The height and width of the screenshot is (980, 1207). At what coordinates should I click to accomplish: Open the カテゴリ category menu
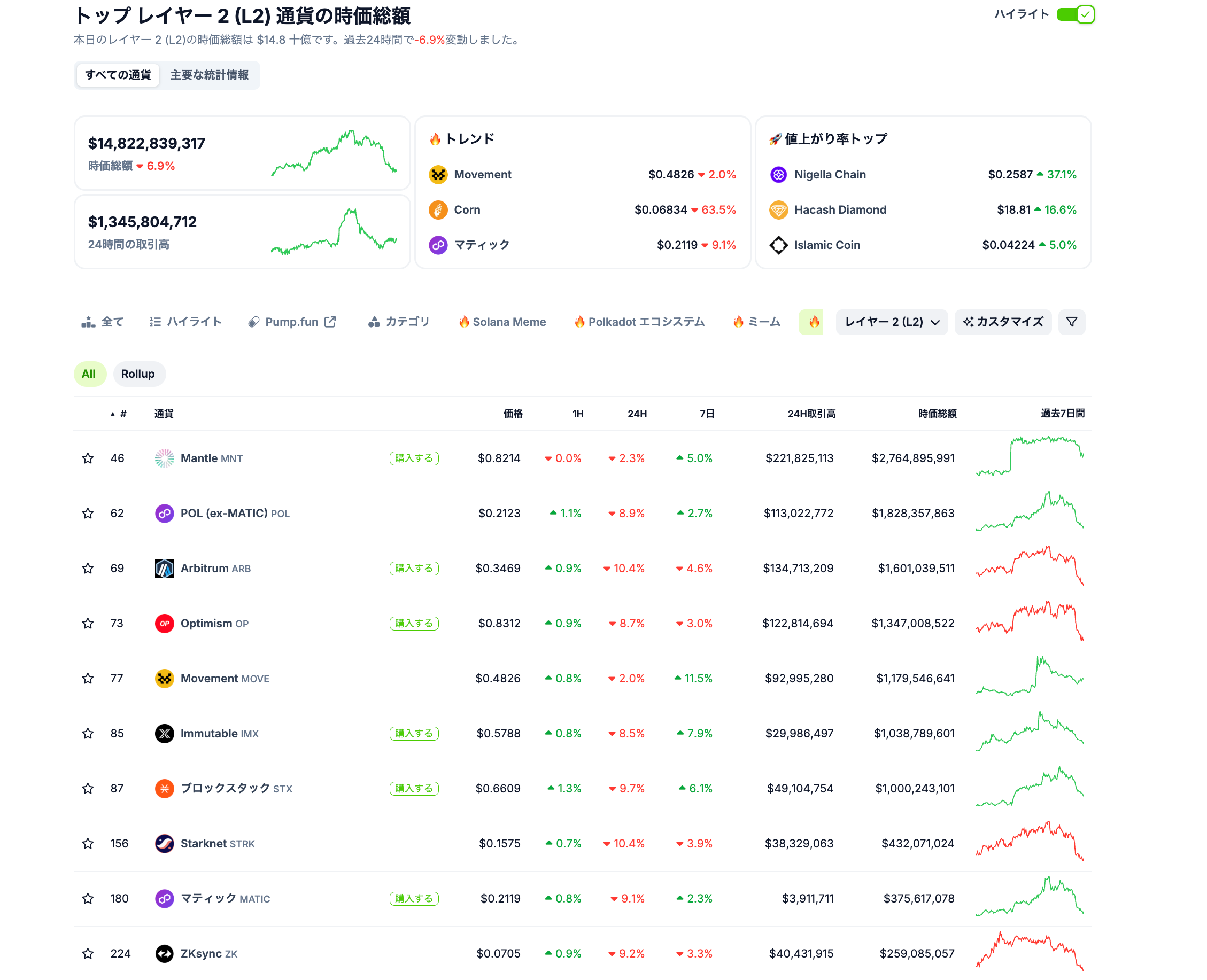[x=399, y=322]
